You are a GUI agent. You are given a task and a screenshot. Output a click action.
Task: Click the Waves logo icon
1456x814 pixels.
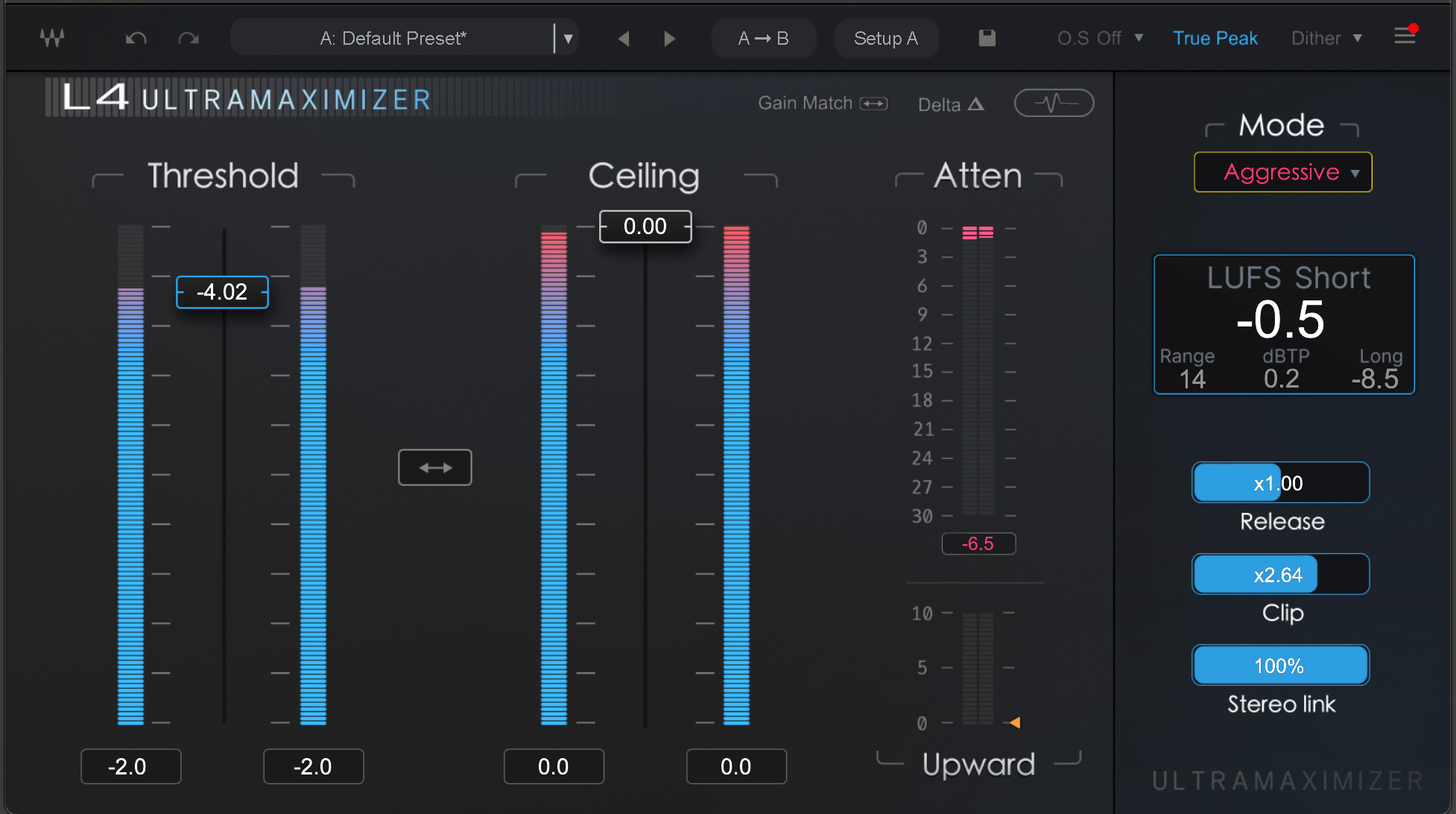point(52,38)
